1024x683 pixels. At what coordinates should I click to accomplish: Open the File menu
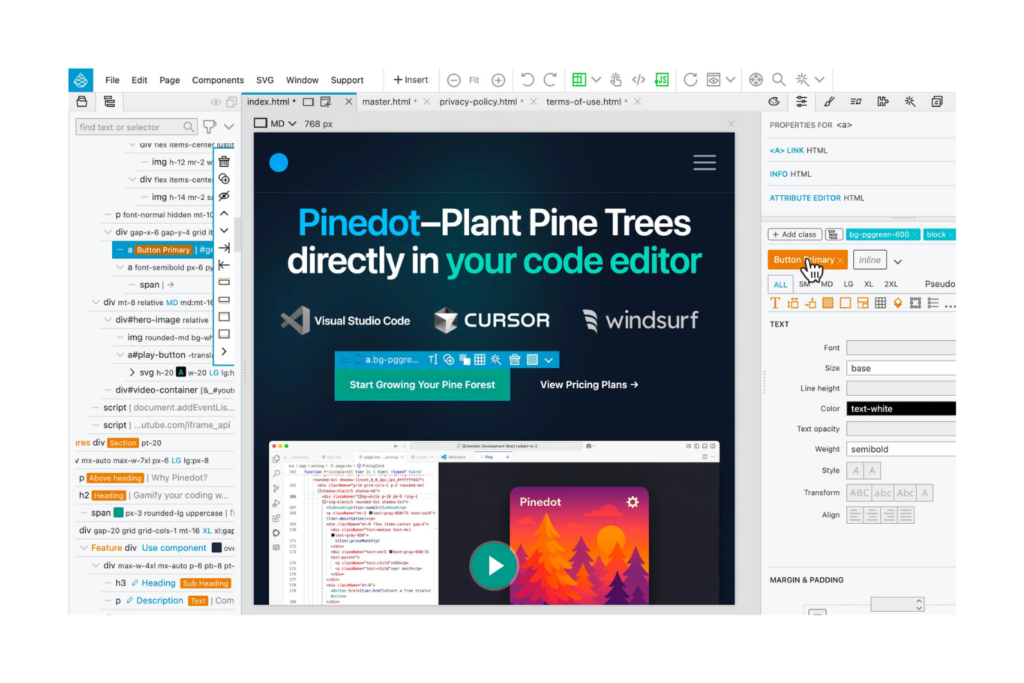pos(112,80)
